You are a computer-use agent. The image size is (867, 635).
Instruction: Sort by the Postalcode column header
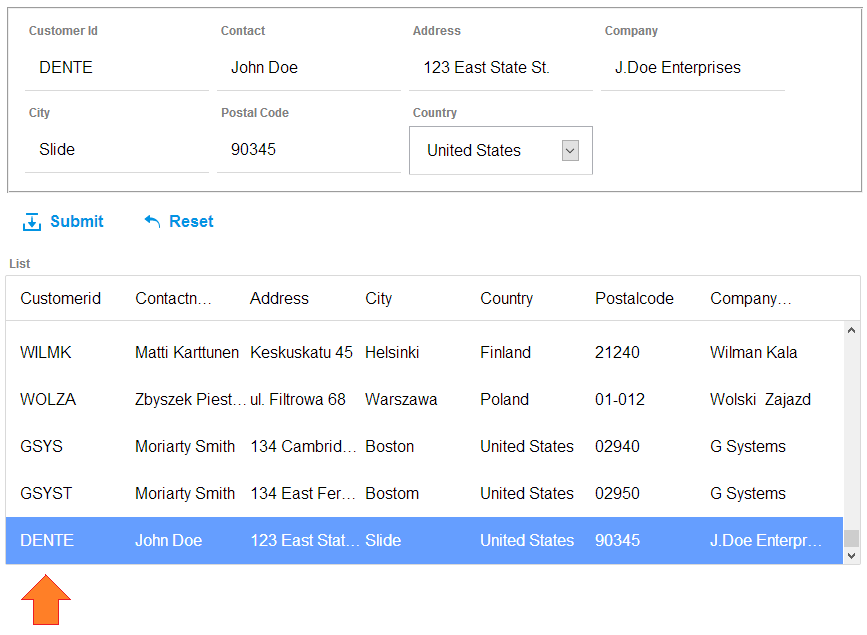point(634,299)
